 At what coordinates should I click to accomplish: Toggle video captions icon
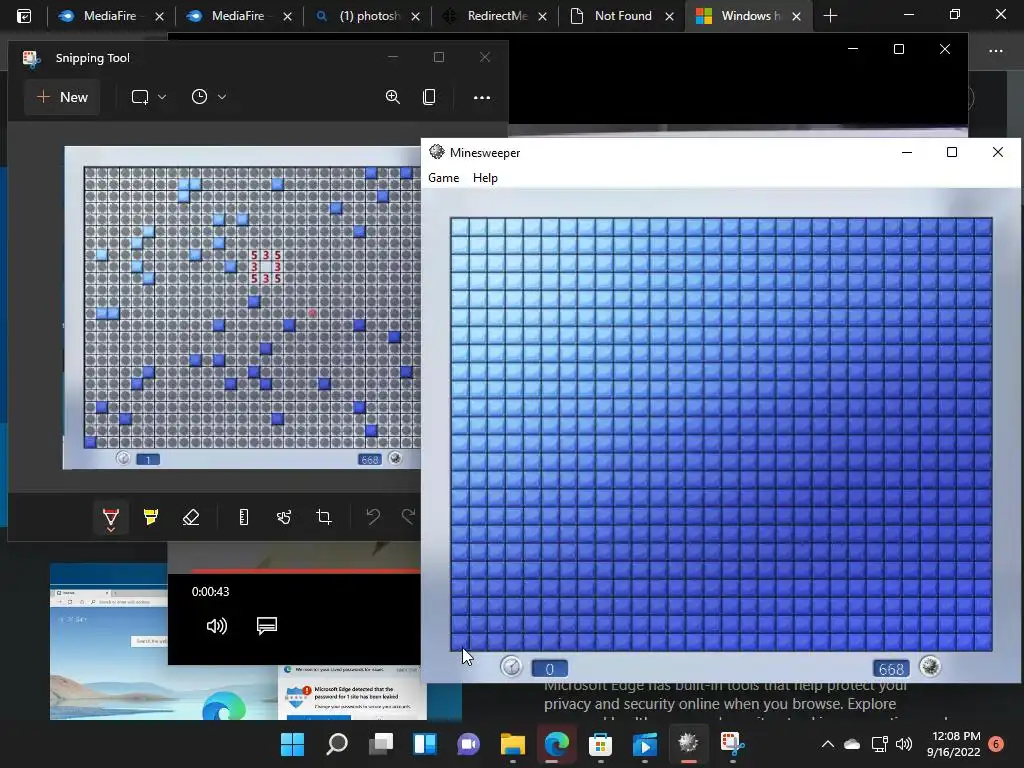(266, 626)
